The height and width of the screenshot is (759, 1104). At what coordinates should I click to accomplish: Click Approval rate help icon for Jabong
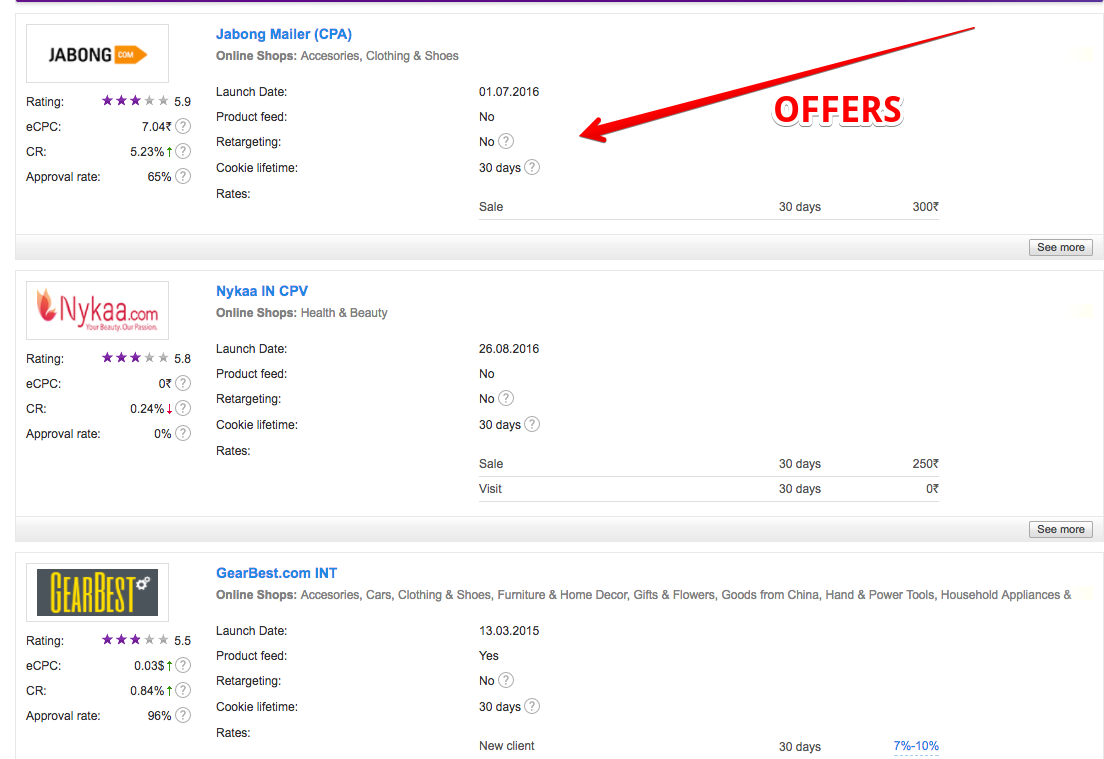pos(183,176)
